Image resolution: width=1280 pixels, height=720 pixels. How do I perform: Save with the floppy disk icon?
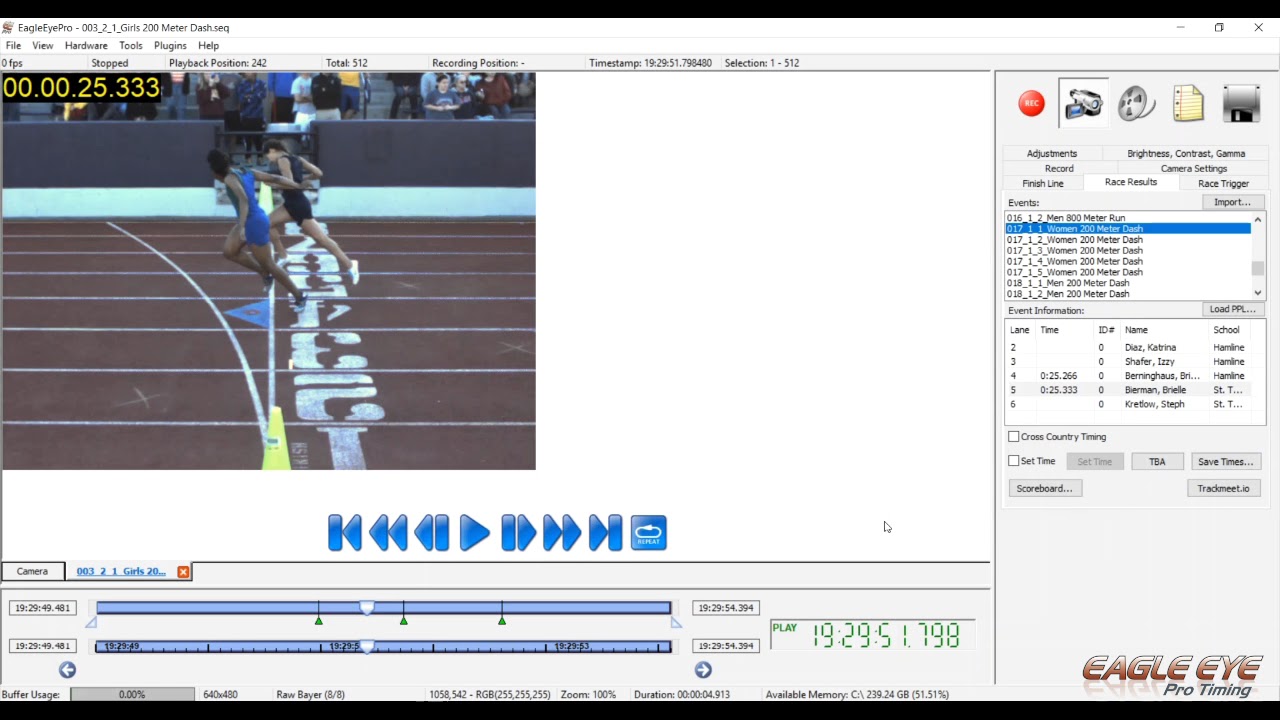[x=1241, y=103]
